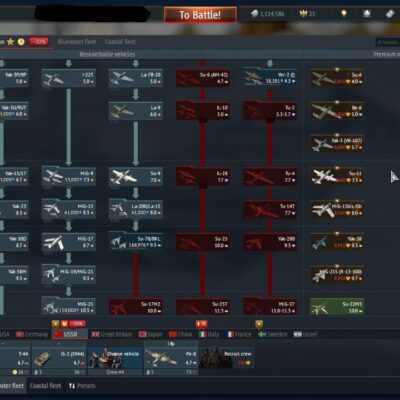This screenshot has height=400, width=400.
Task: Select the La-9 fighter card
Action: tap(136, 111)
